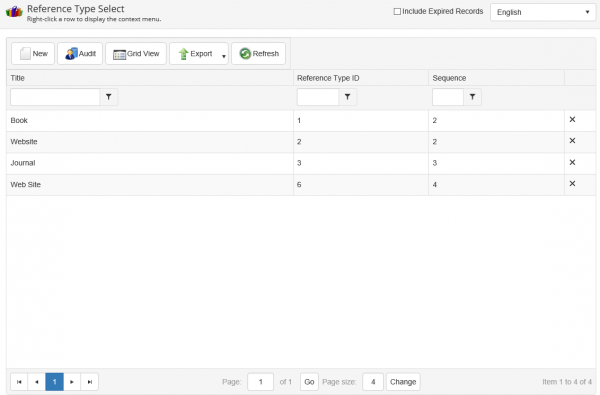The width and height of the screenshot is (600, 395).
Task: Delete the Web Site row
Action: (572, 184)
